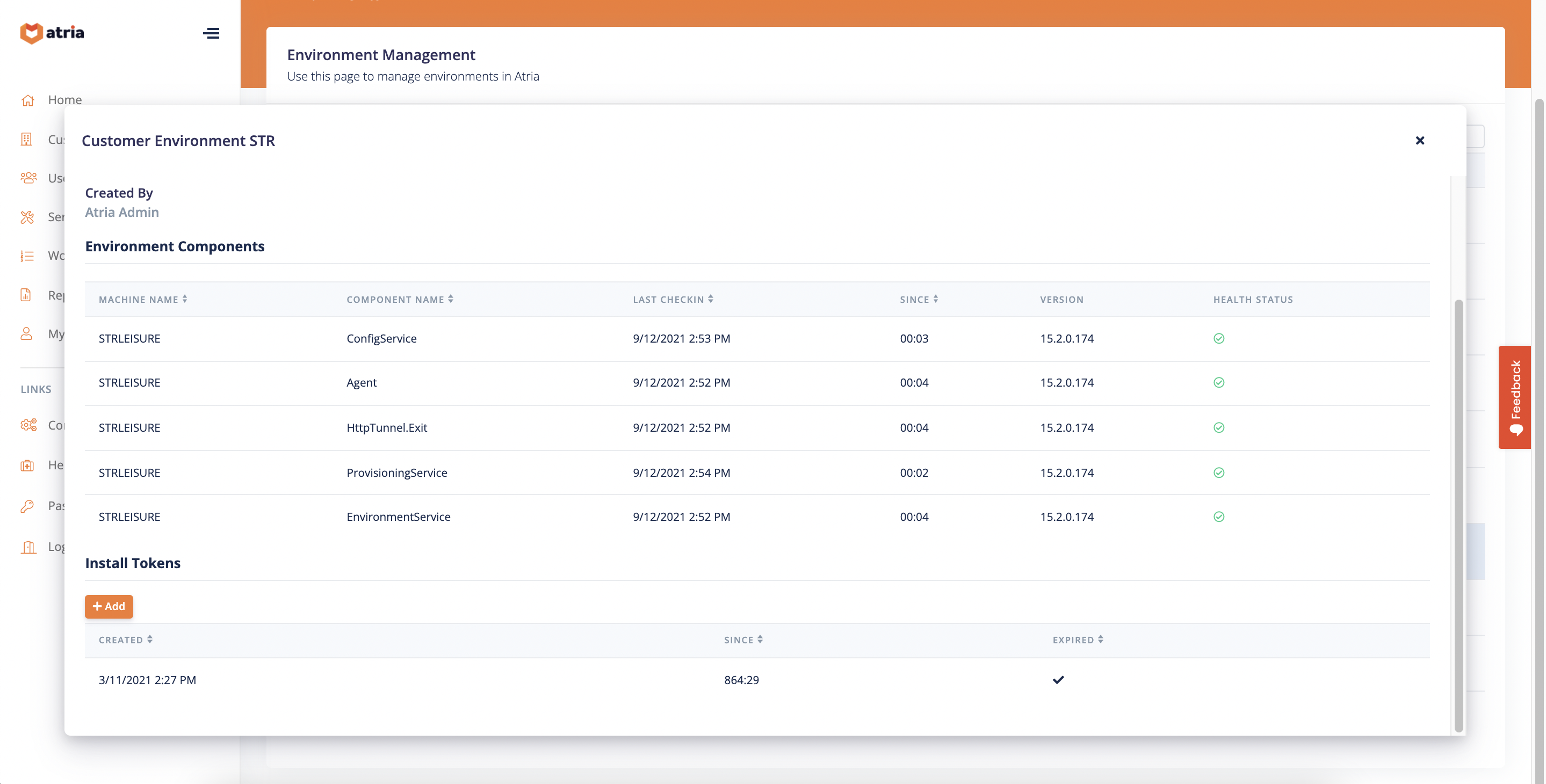1546x784 pixels.
Task: Sort by Component Name column
Action: [x=400, y=299]
